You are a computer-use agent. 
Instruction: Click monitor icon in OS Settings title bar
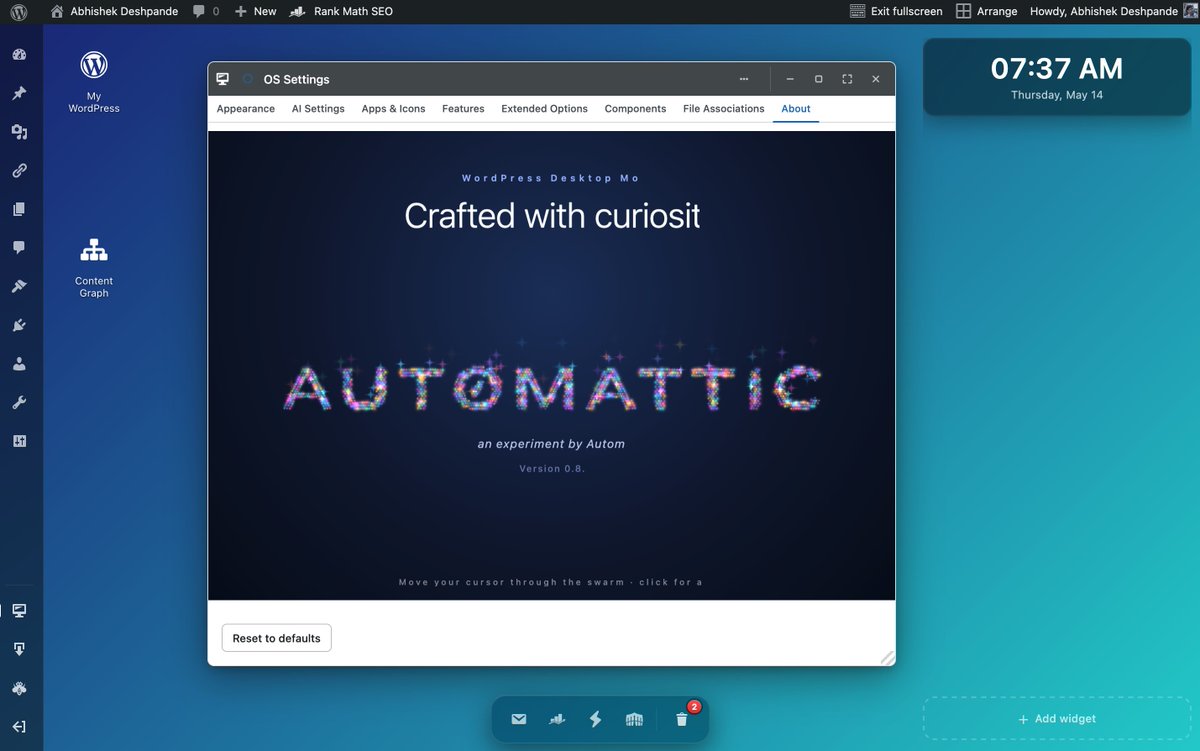coord(222,79)
